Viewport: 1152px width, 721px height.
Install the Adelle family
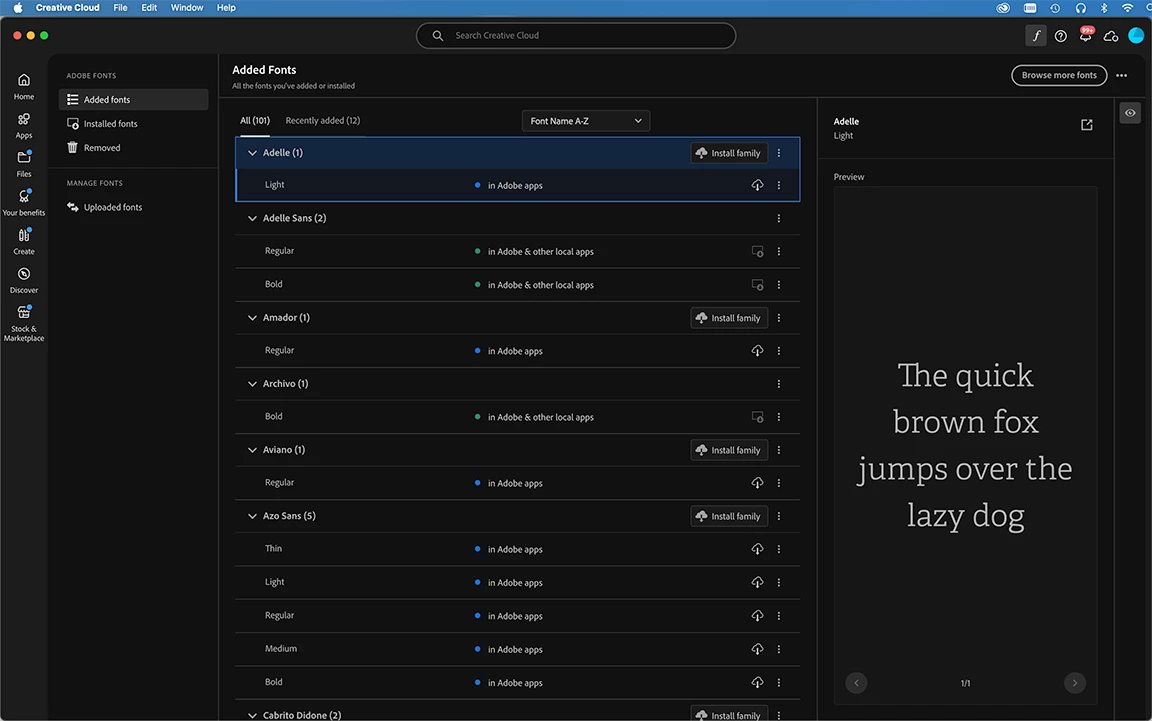(729, 153)
